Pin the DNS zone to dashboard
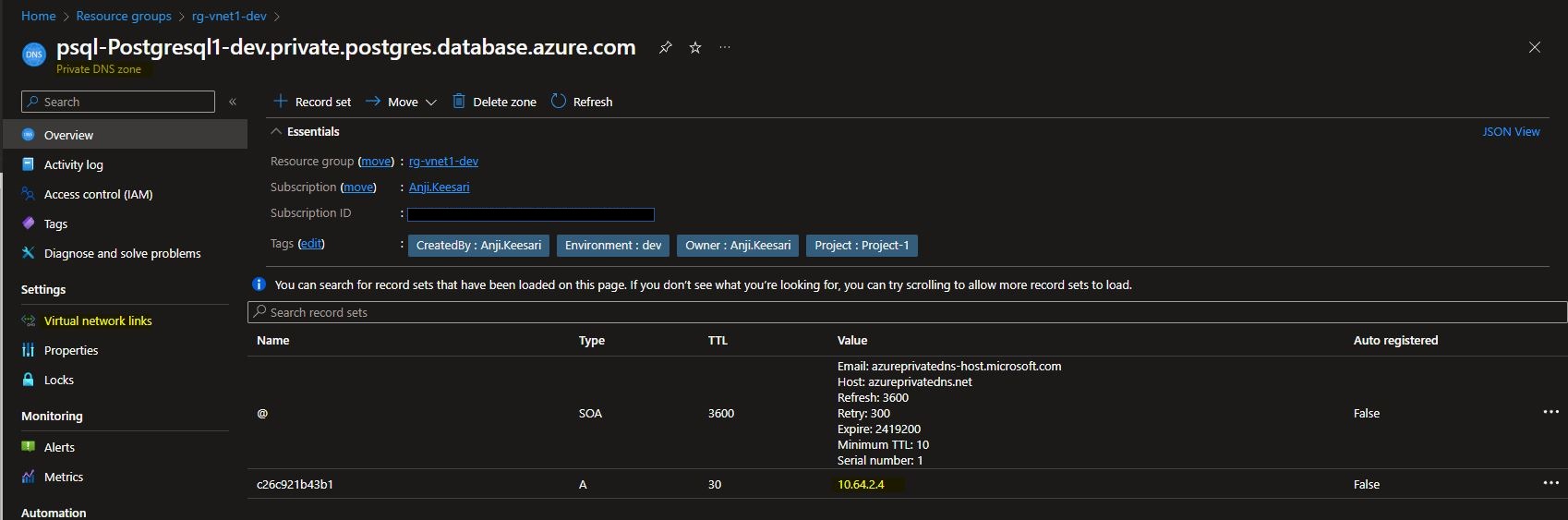Viewport: 1568px width, 520px height. (x=665, y=47)
